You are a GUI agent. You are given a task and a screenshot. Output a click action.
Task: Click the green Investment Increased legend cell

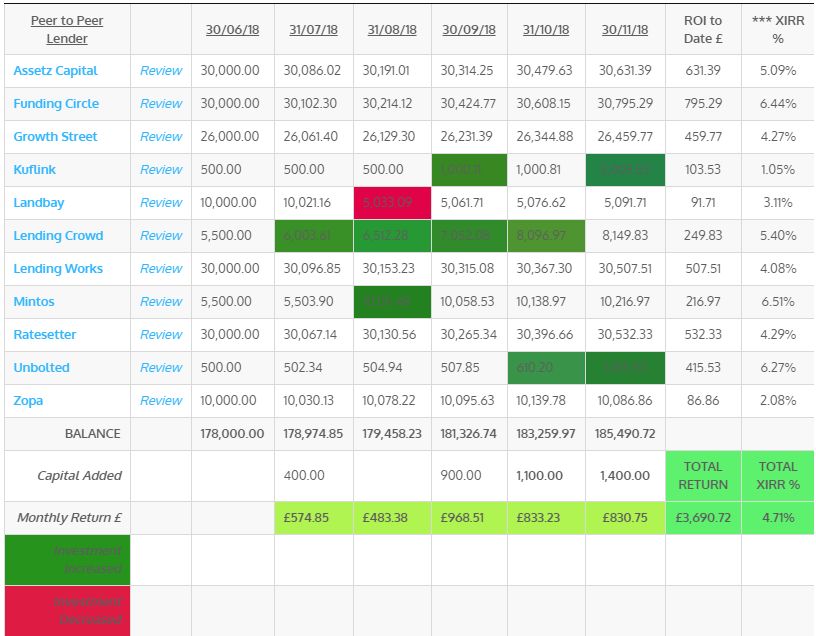(x=67, y=560)
